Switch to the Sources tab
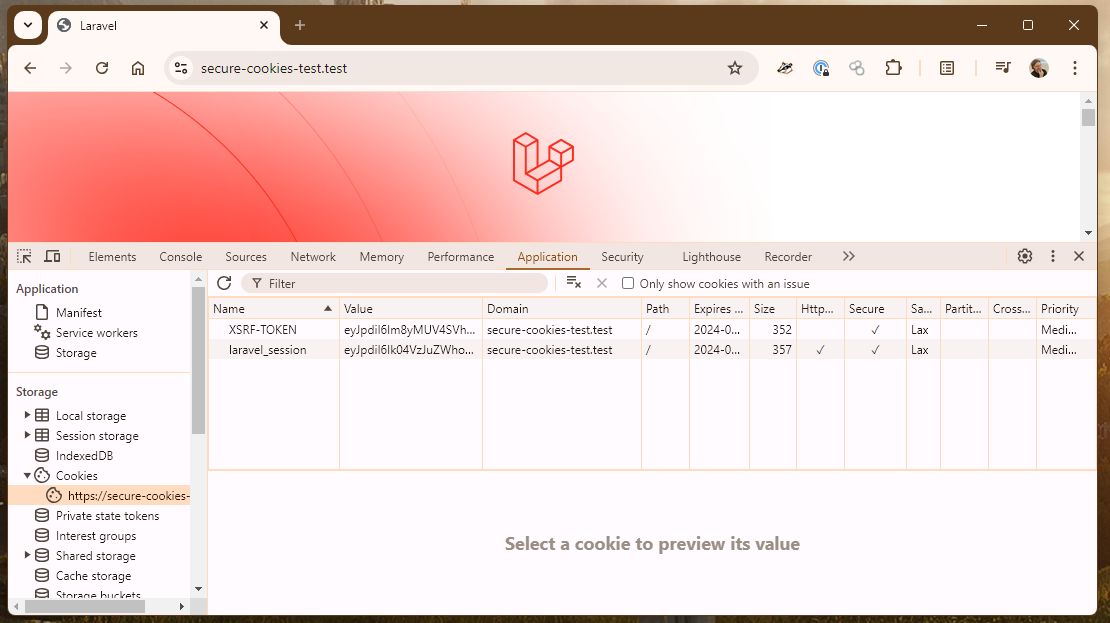1110x623 pixels. [x=246, y=257]
